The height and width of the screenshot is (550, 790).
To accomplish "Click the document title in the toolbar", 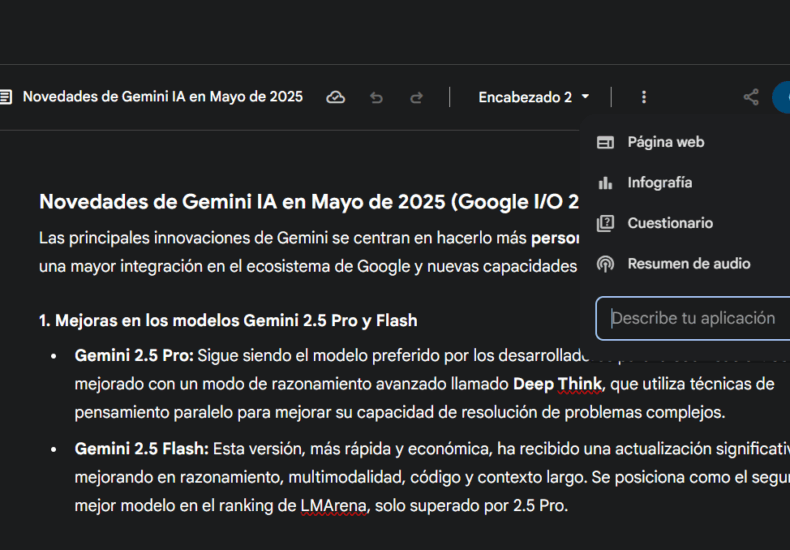I will pyautogui.click(x=163, y=97).
